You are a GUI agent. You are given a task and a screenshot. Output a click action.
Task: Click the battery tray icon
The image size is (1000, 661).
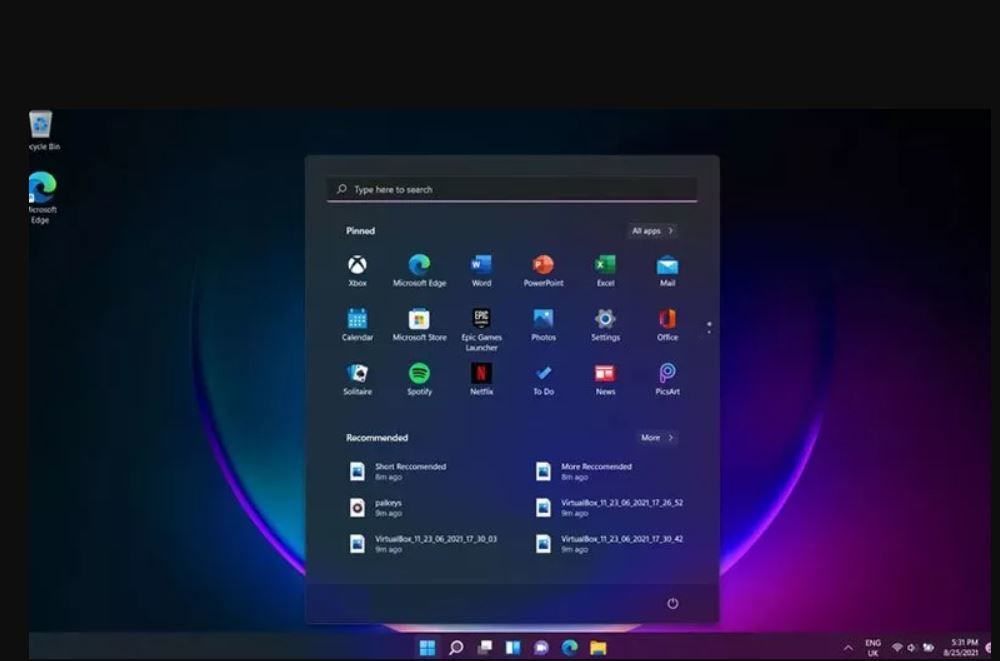(928, 648)
